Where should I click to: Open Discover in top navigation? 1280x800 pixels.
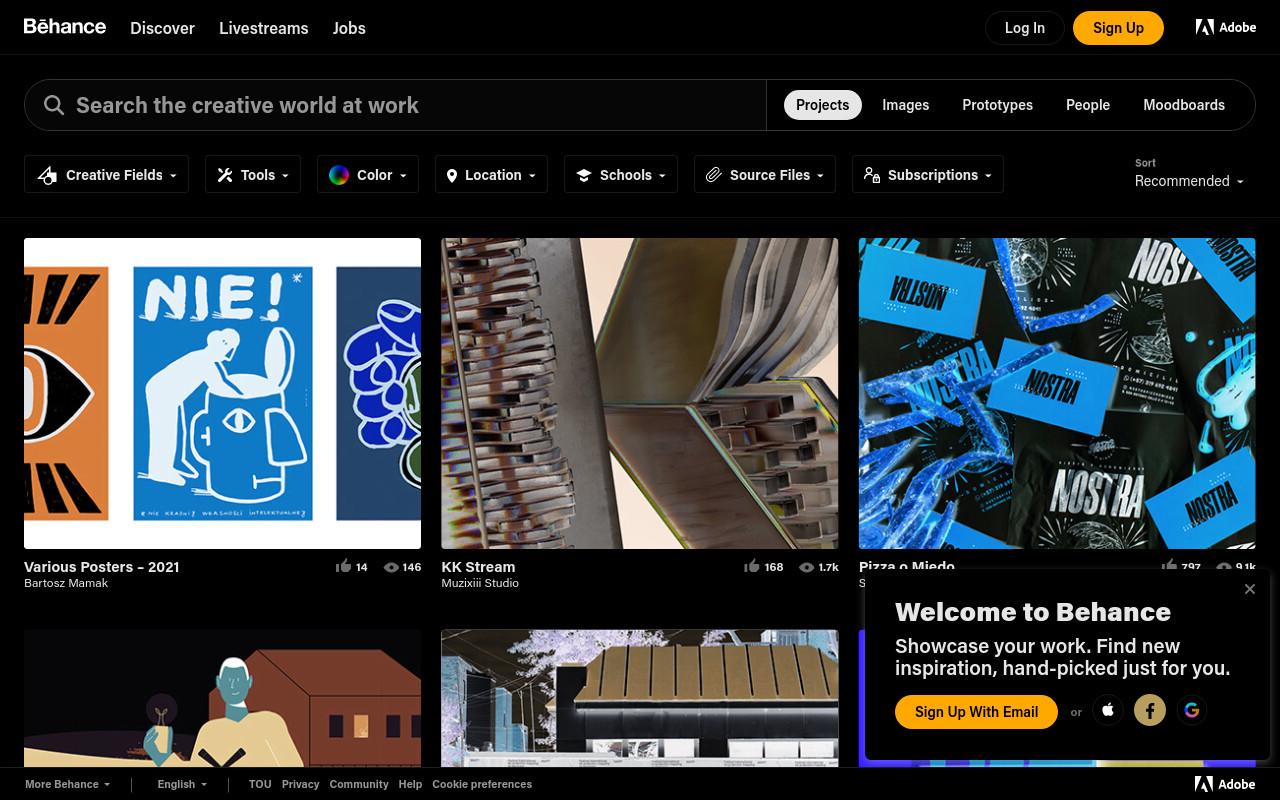(x=162, y=28)
